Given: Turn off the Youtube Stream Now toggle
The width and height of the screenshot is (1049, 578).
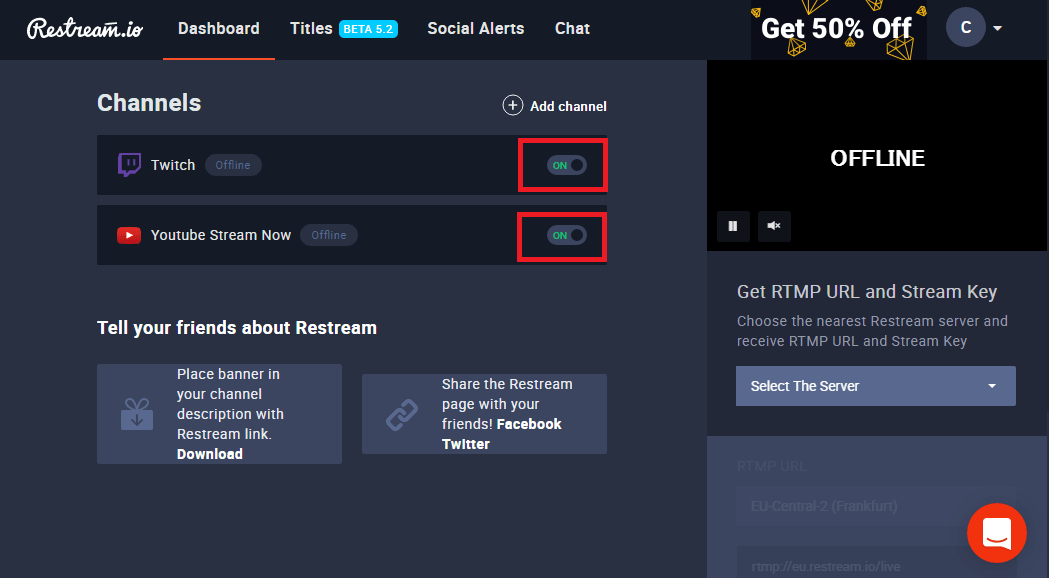Looking at the screenshot, I should pyautogui.click(x=567, y=235).
